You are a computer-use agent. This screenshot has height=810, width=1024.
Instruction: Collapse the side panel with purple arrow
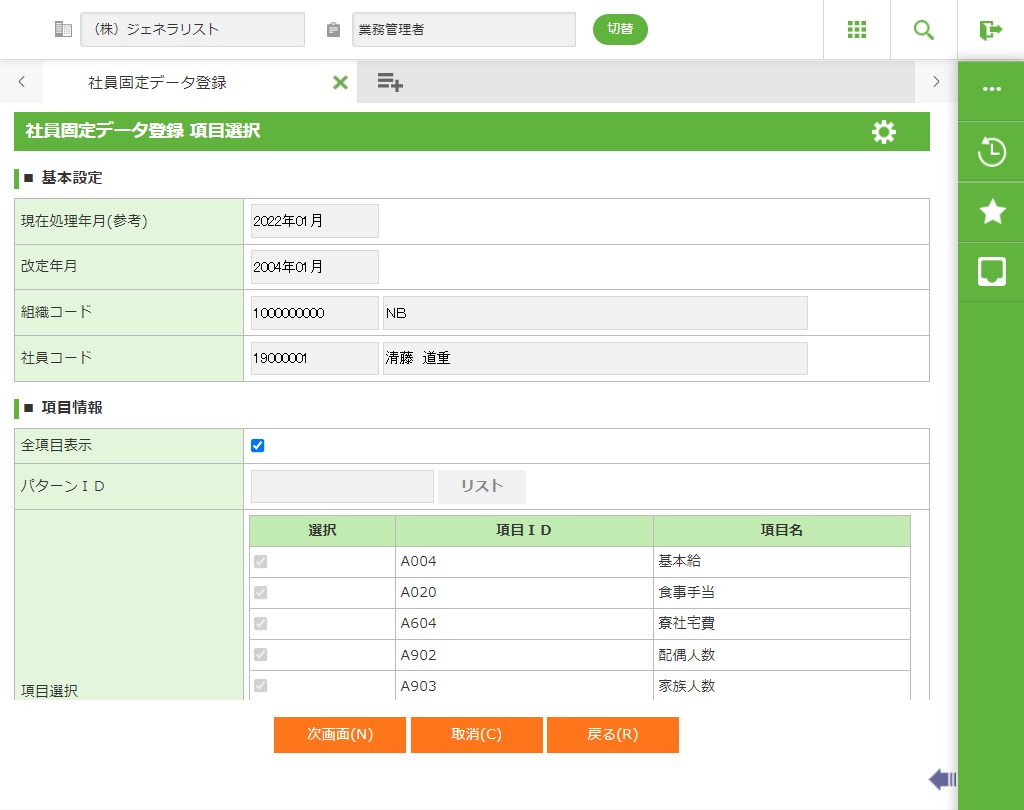coord(942,779)
